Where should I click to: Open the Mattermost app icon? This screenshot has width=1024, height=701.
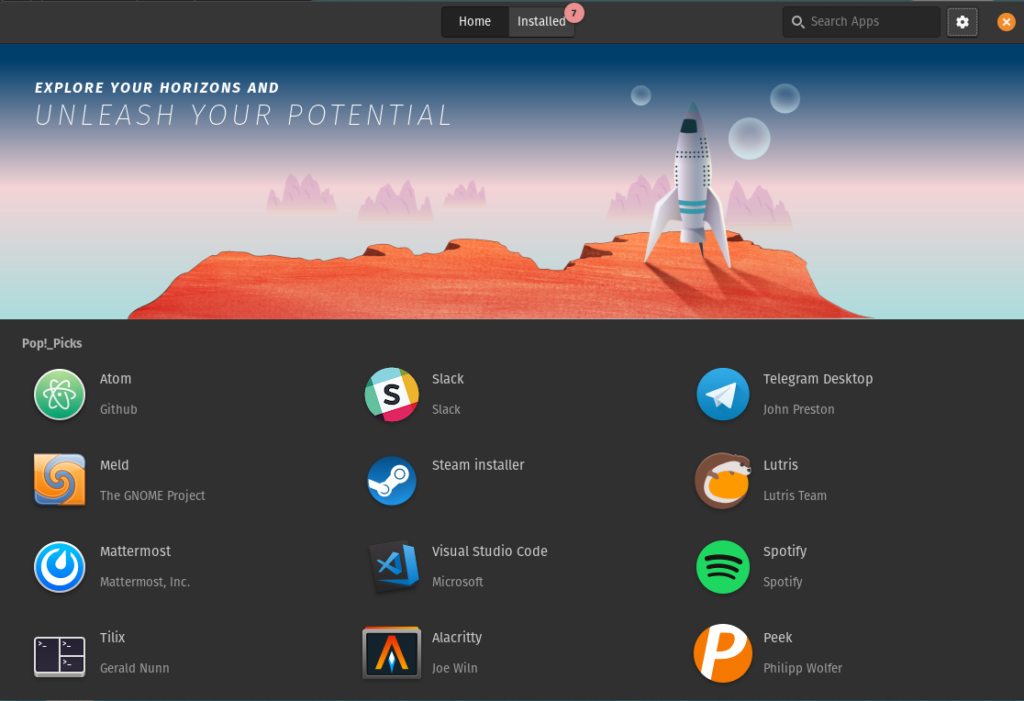click(x=59, y=566)
